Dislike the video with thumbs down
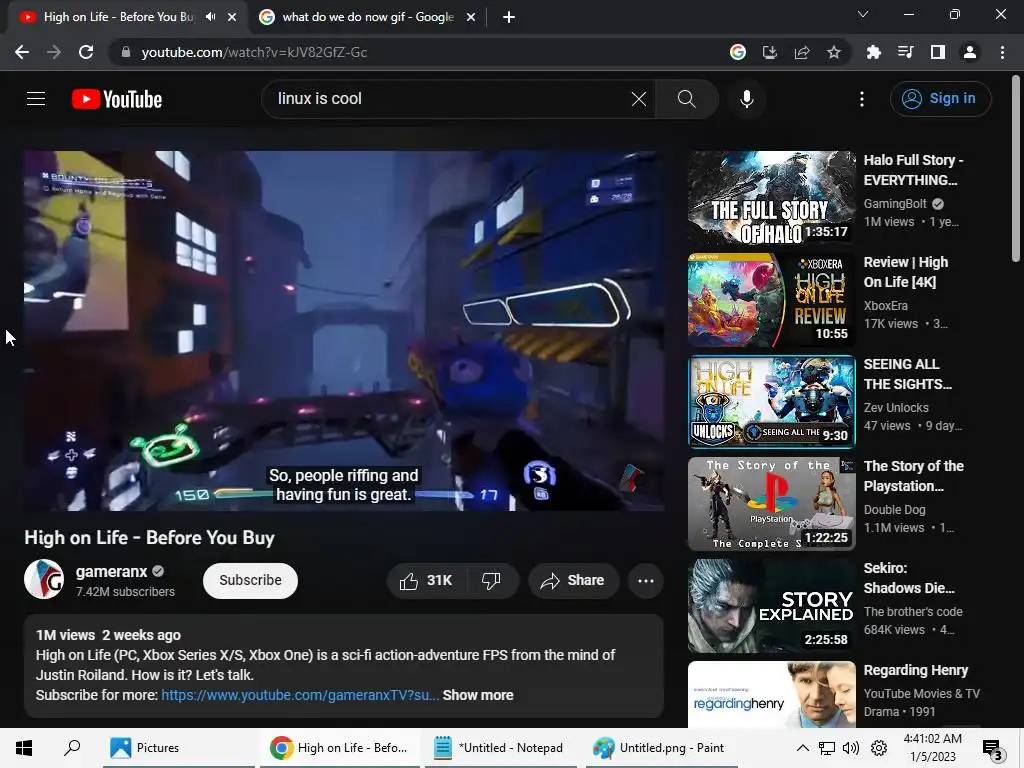 tap(491, 580)
